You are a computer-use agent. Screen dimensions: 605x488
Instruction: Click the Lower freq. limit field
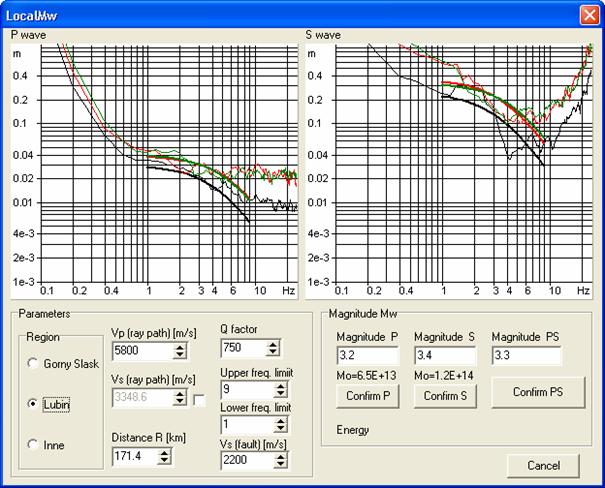coord(247,425)
